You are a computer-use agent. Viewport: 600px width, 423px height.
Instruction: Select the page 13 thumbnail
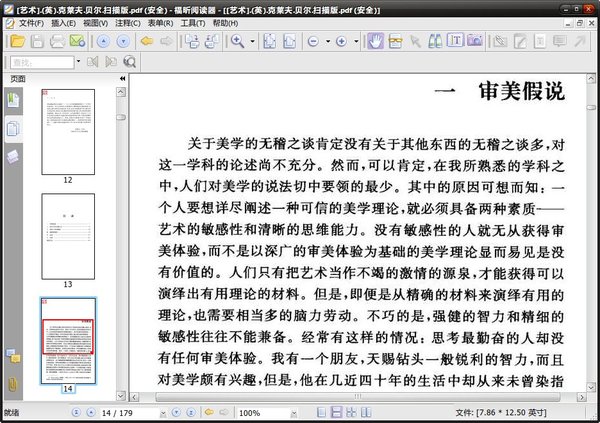(x=68, y=235)
